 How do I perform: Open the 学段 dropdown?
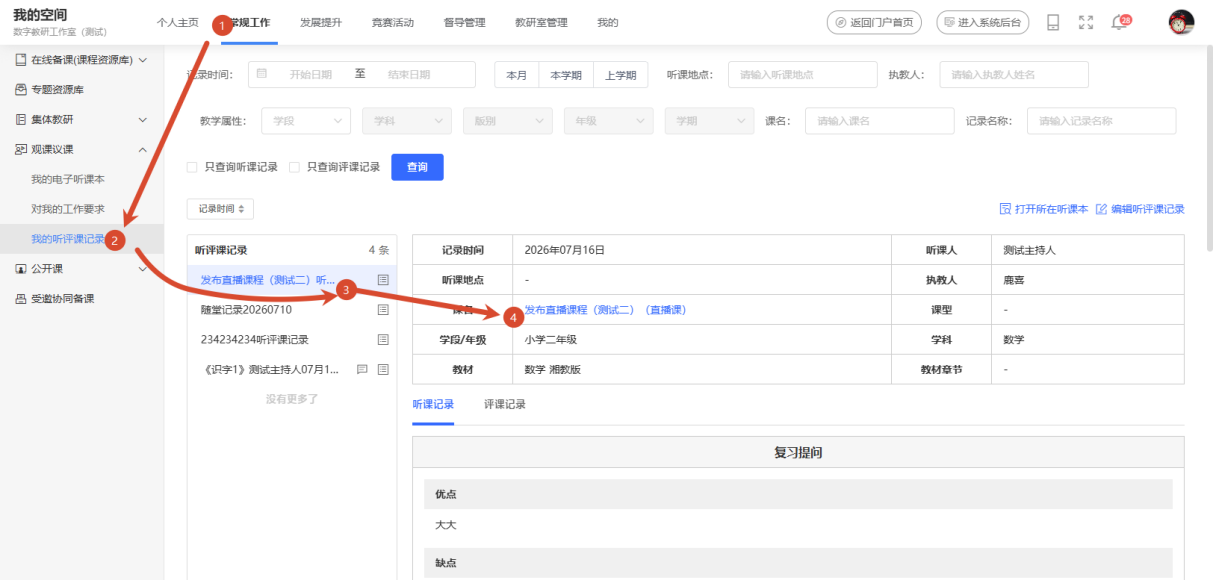pyautogui.click(x=306, y=120)
